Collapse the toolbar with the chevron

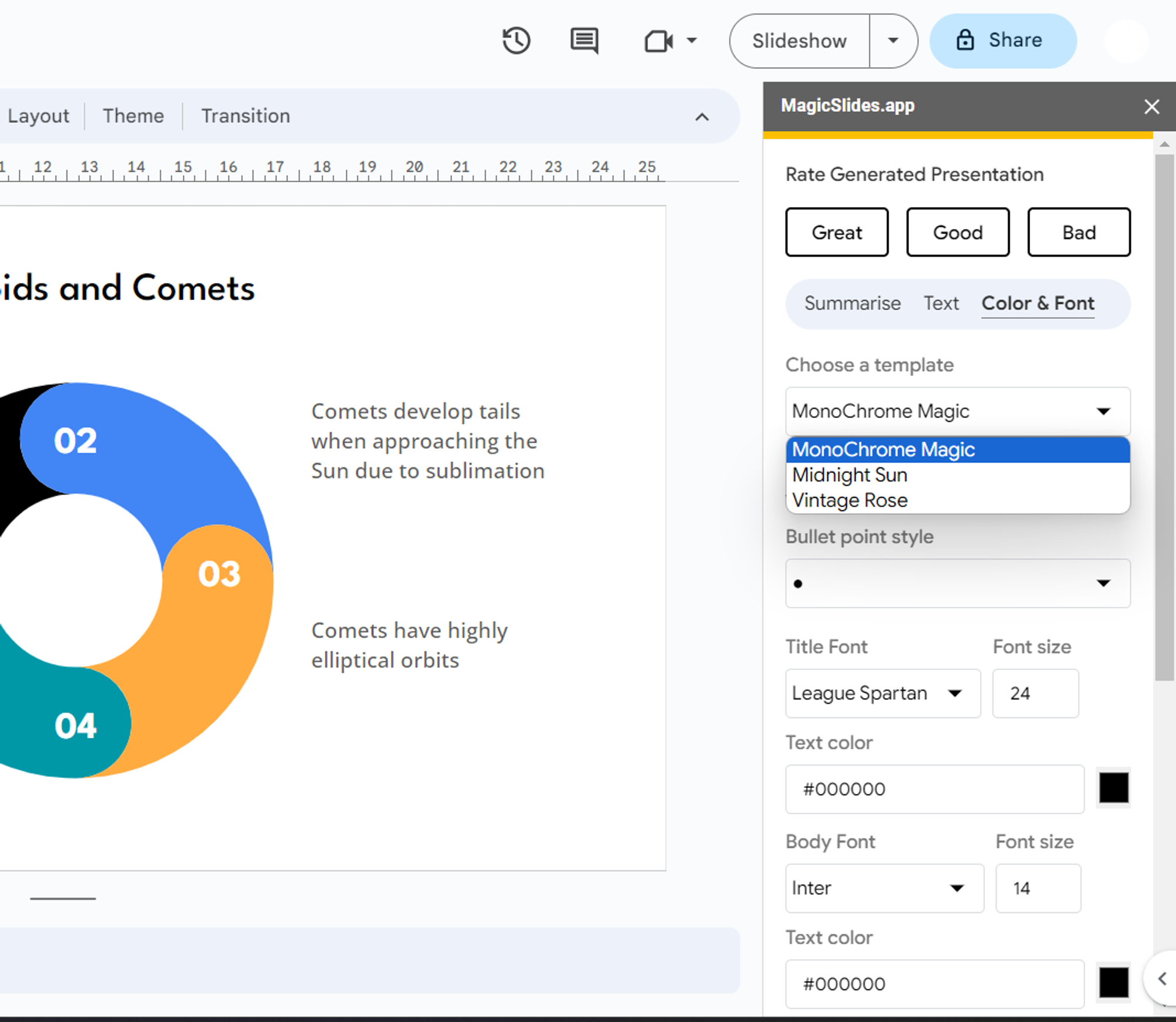(702, 116)
